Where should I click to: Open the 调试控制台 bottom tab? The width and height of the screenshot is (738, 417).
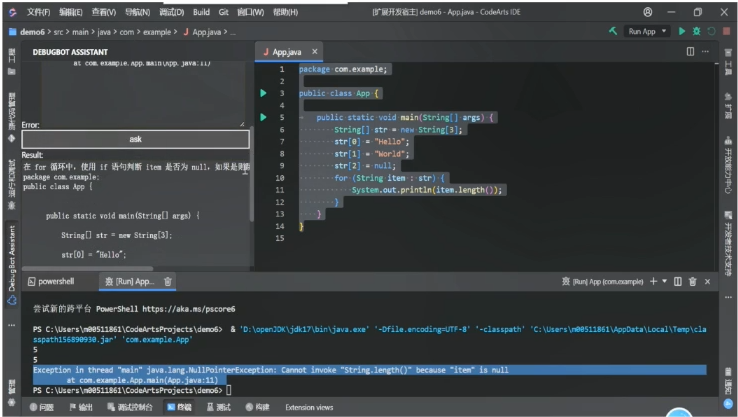[129, 407]
